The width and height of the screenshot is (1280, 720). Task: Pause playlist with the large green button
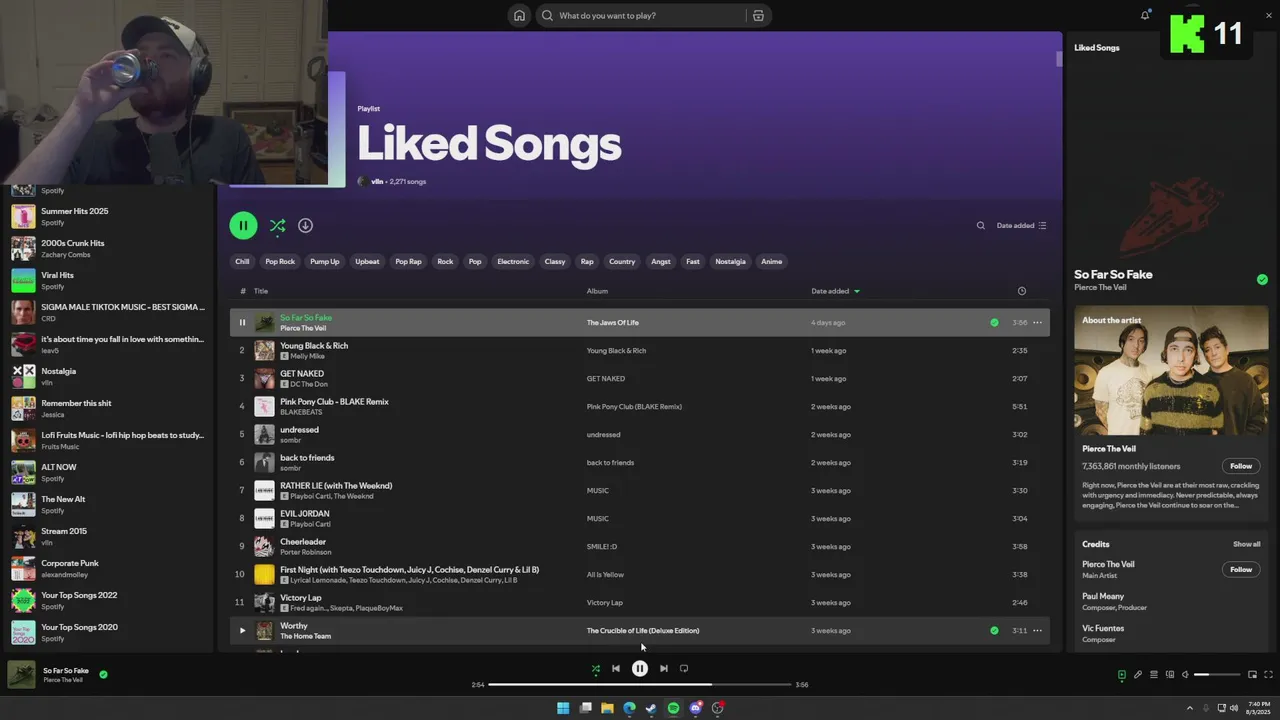tap(243, 225)
